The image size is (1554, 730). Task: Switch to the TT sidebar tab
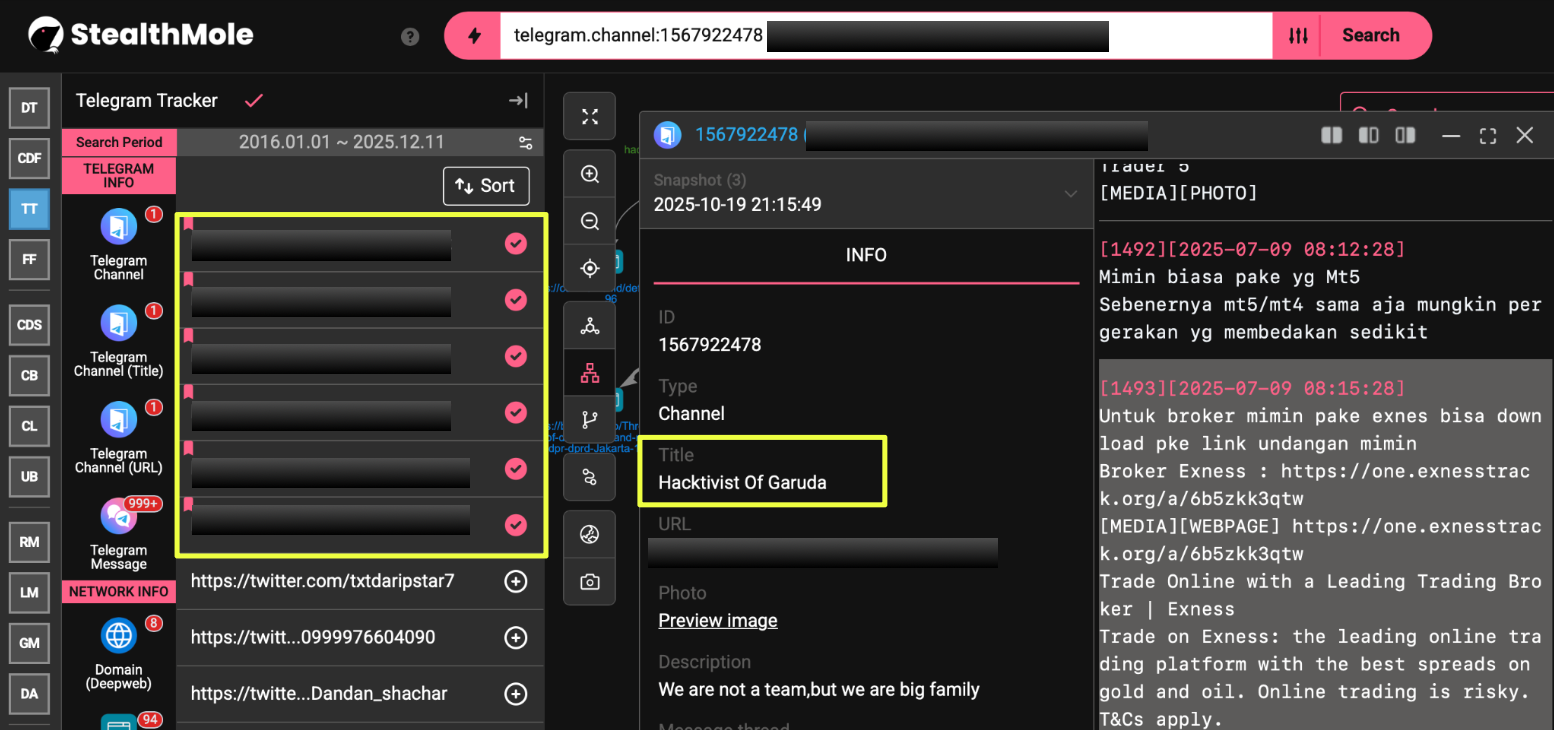pyautogui.click(x=29, y=208)
